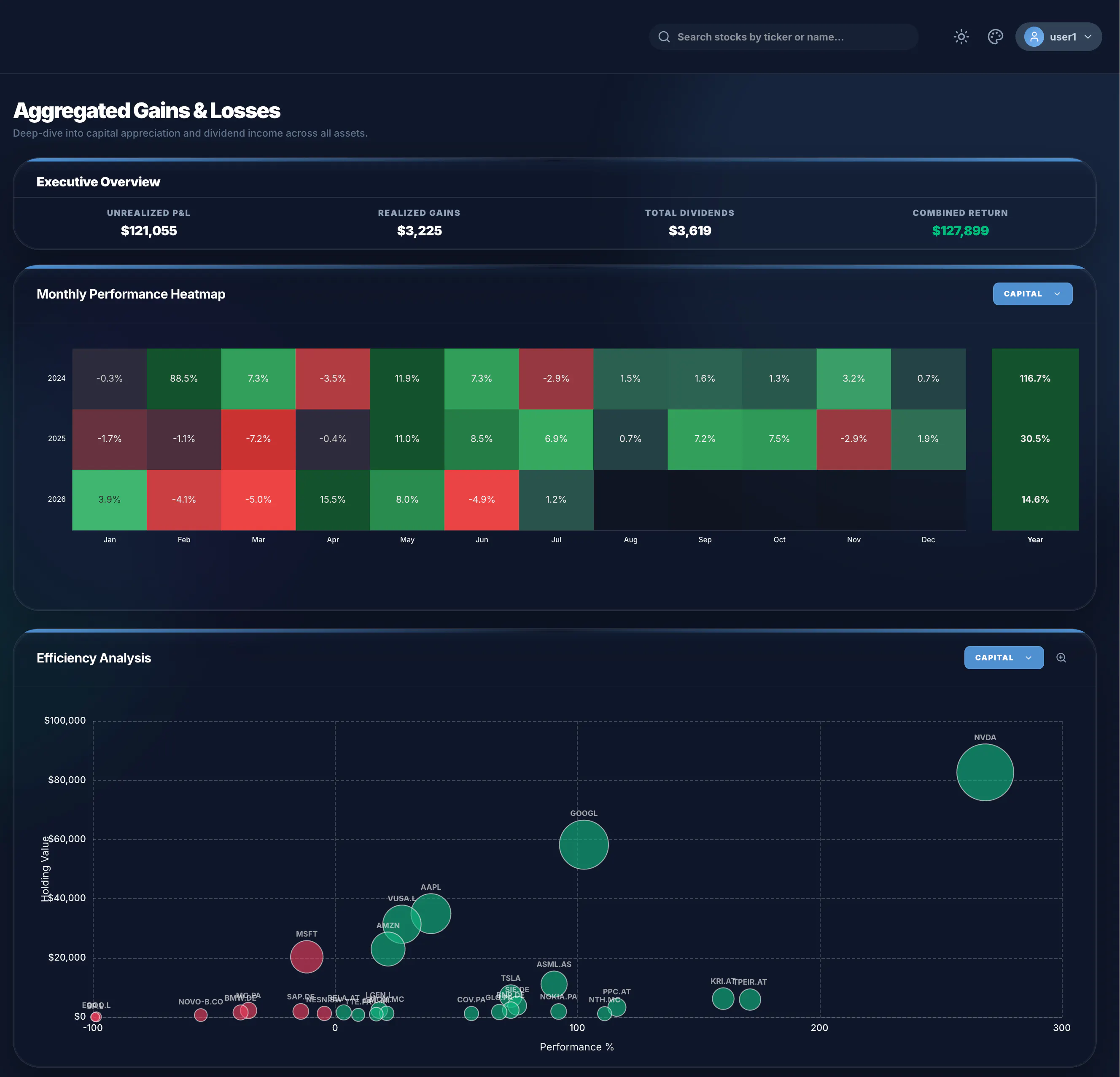
Task: Click the -7.2% March 2025 heatmap cell
Action: (x=258, y=439)
